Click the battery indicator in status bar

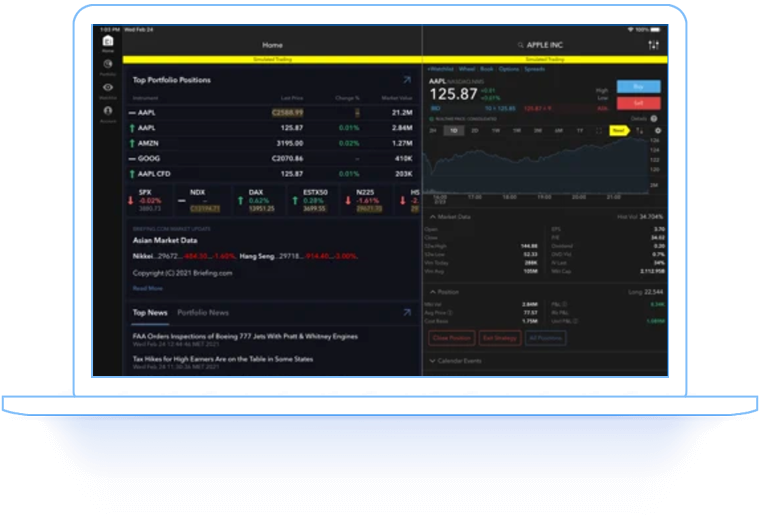(x=655, y=30)
